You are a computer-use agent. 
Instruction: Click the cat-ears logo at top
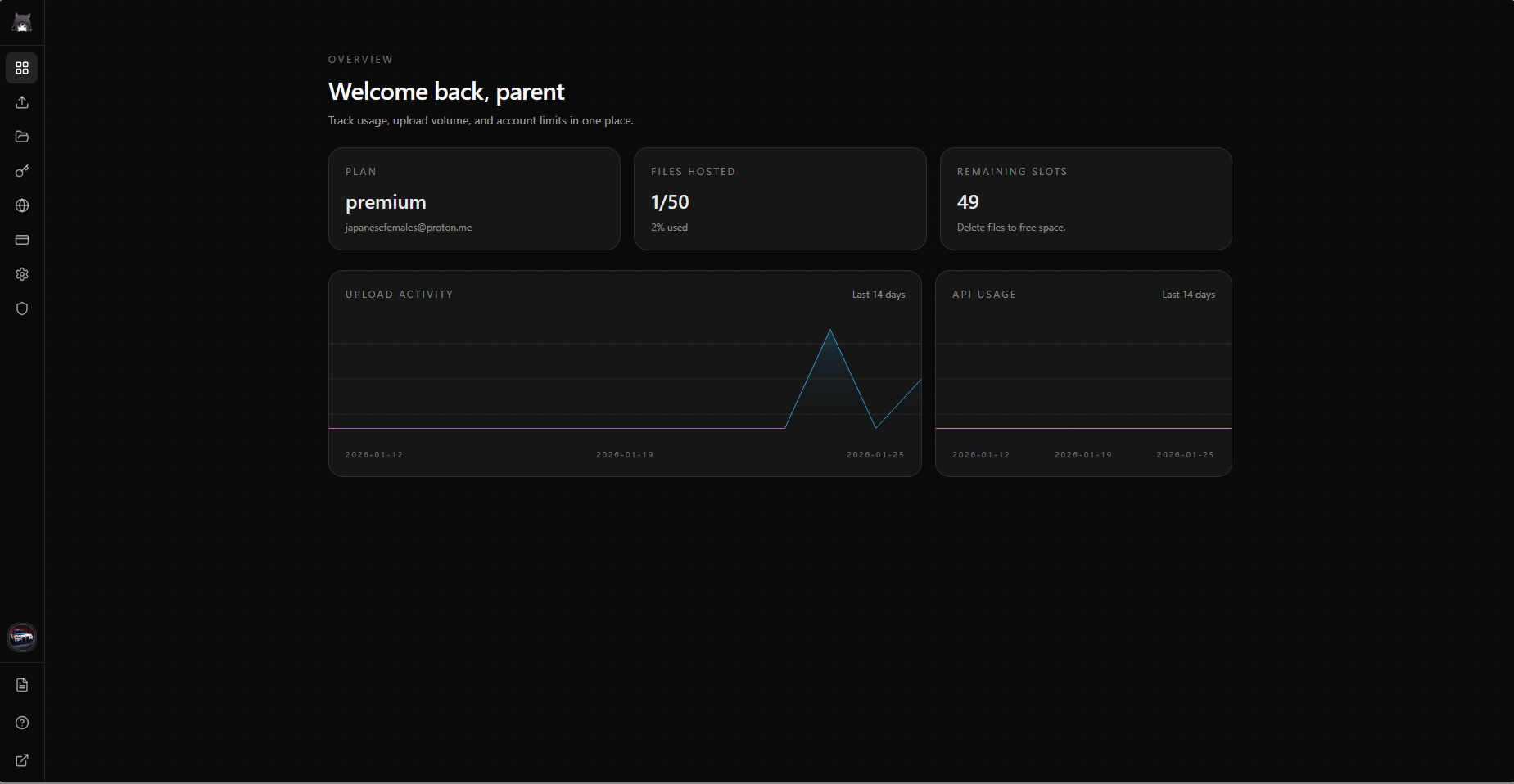pos(22,23)
